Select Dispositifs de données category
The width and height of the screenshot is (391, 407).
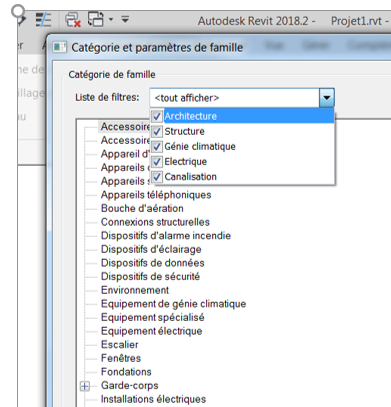[x=153, y=263]
